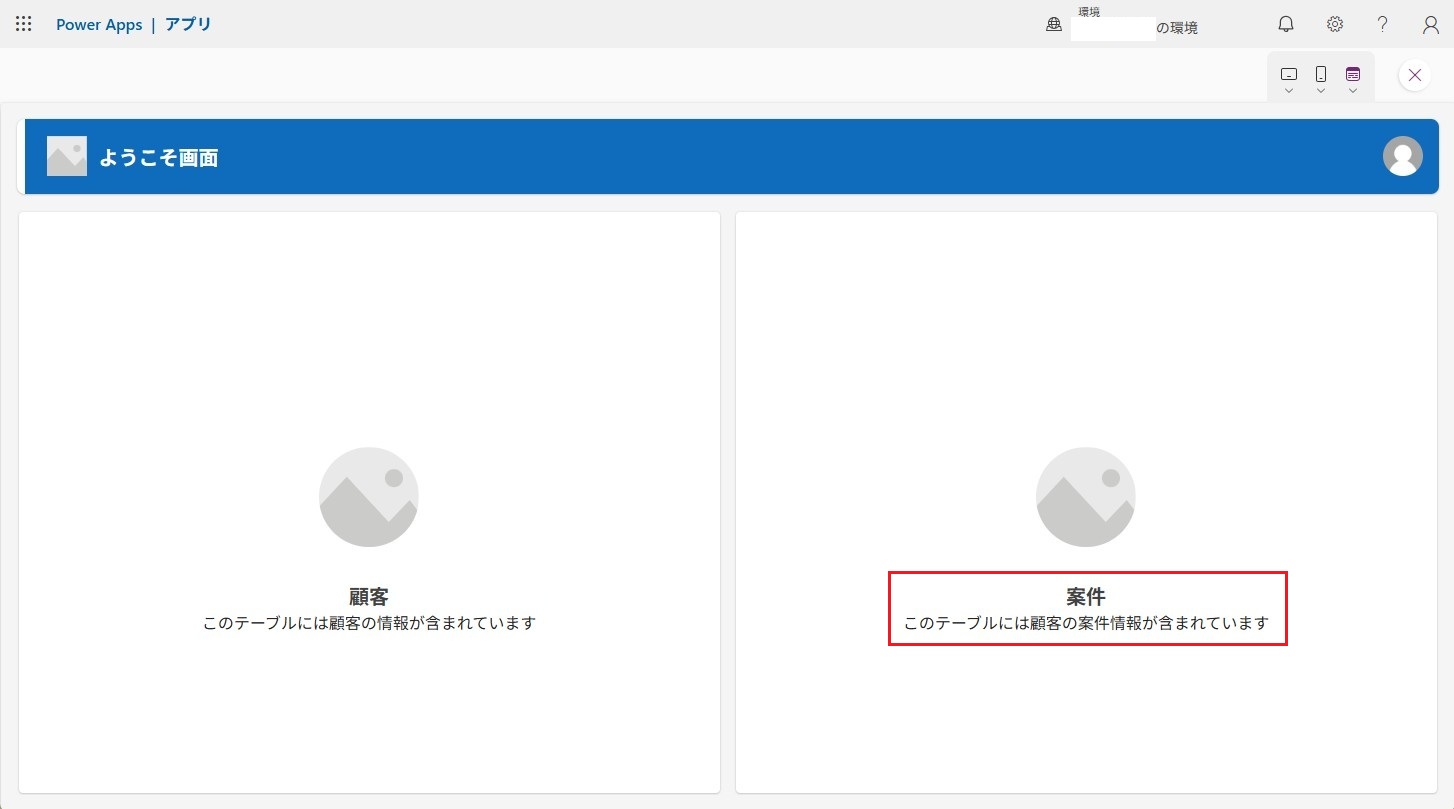
Task: Expand the chevron under the tablet icon
Action: pos(1289,91)
